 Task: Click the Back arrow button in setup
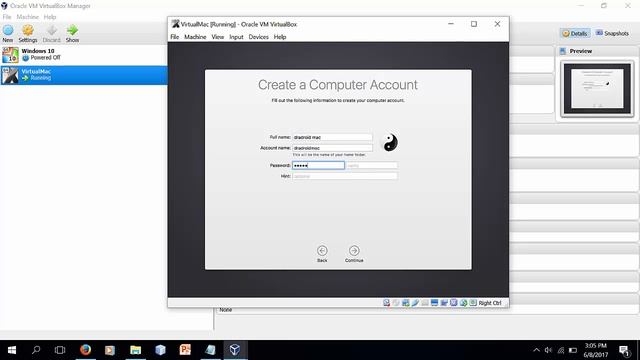tap(322, 251)
